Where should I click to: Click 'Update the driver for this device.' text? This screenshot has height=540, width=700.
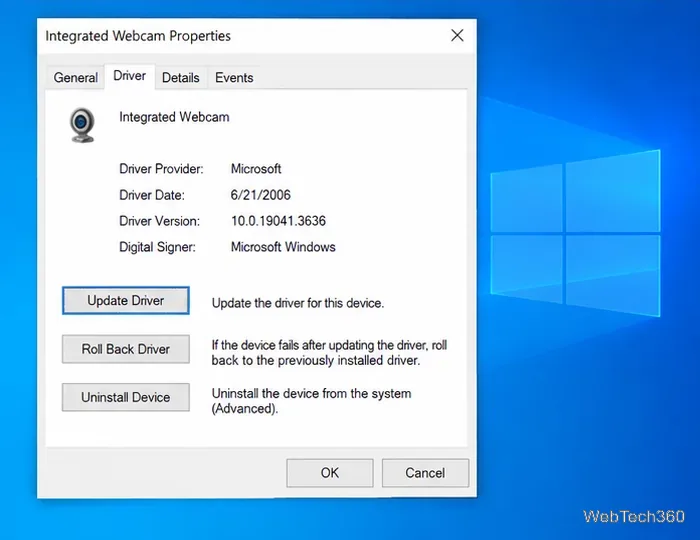tap(298, 303)
